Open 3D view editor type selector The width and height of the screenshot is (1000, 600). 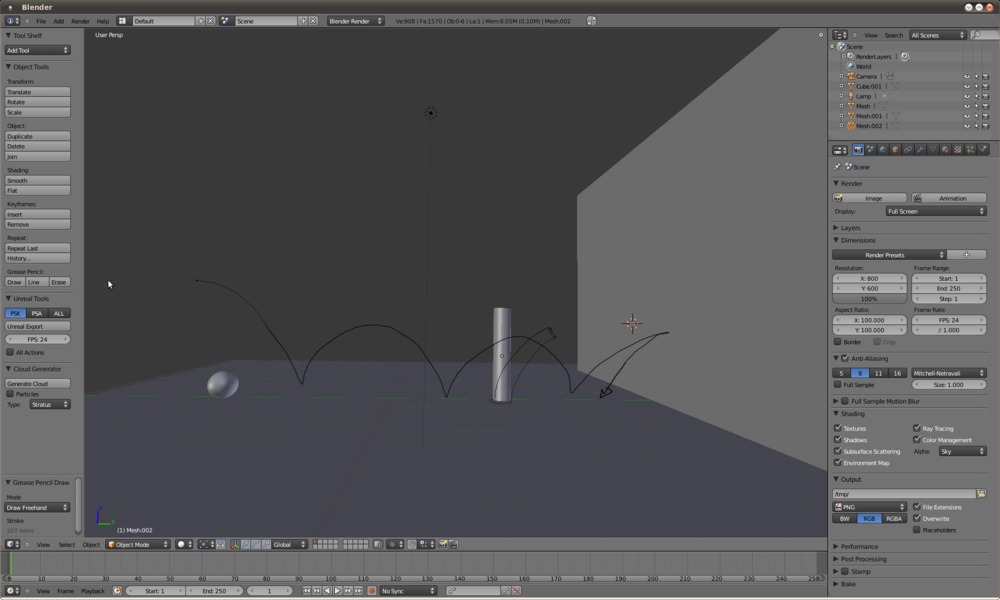pos(13,545)
